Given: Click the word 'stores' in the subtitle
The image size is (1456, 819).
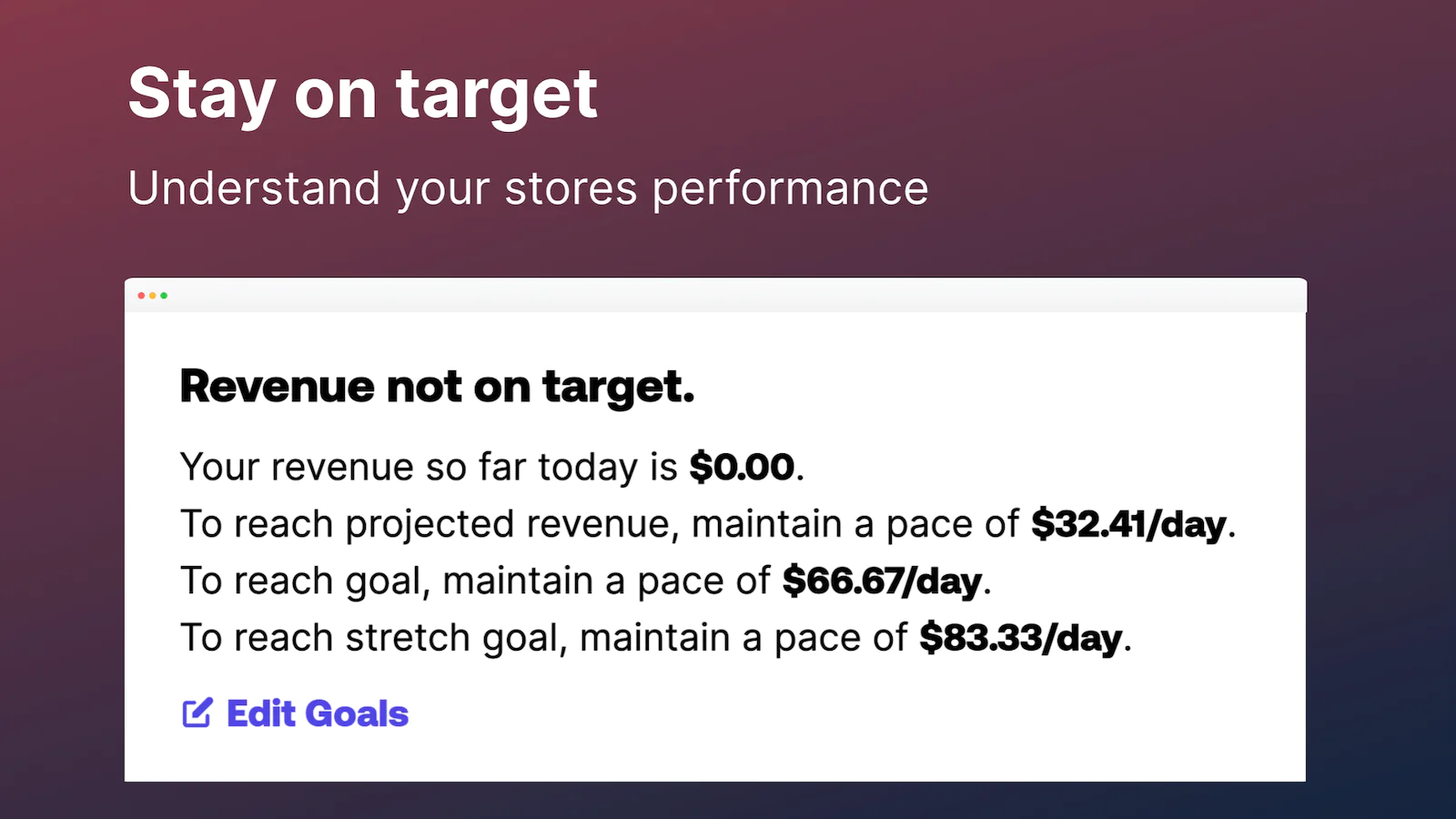Looking at the screenshot, I should pyautogui.click(x=571, y=189).
